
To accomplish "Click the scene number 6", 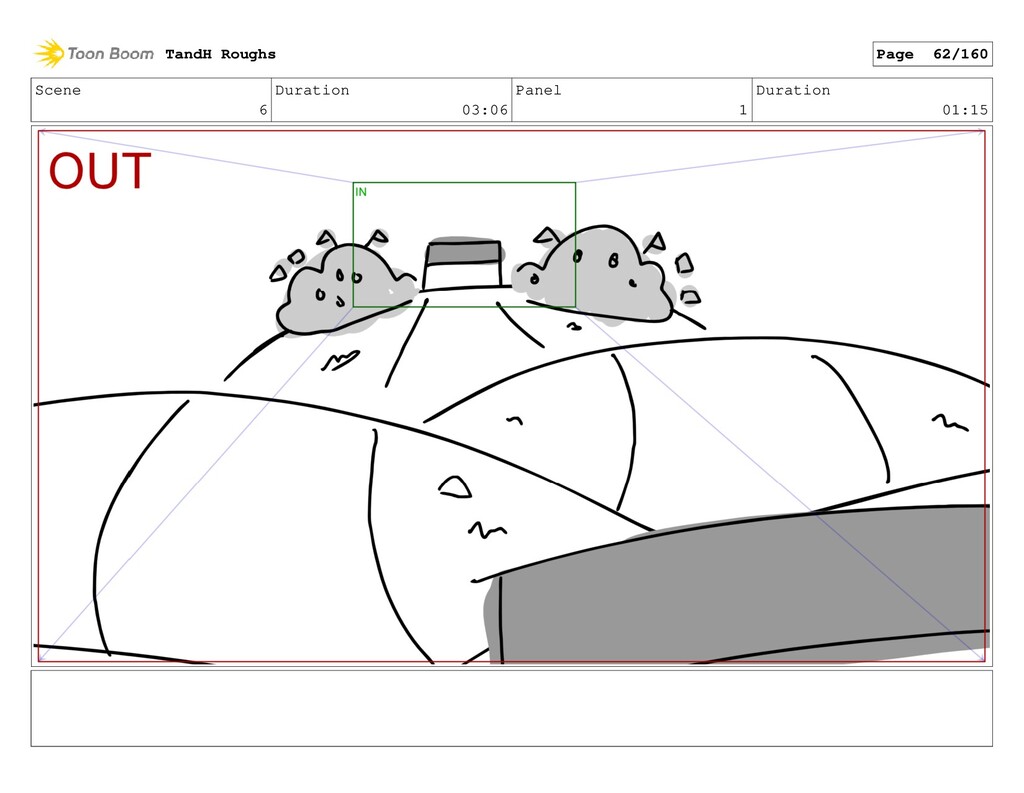I will [263, 110].
